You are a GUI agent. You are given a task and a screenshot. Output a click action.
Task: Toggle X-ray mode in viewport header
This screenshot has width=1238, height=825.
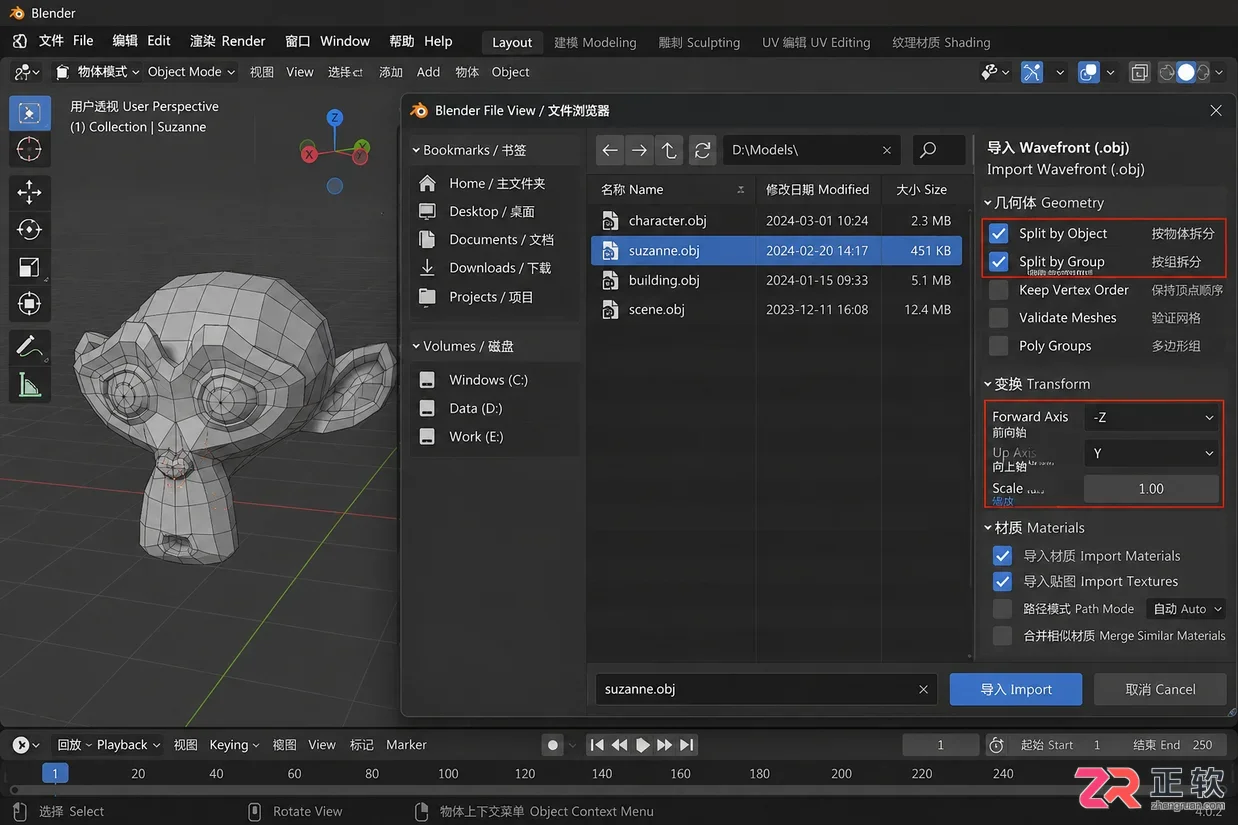1140,72
